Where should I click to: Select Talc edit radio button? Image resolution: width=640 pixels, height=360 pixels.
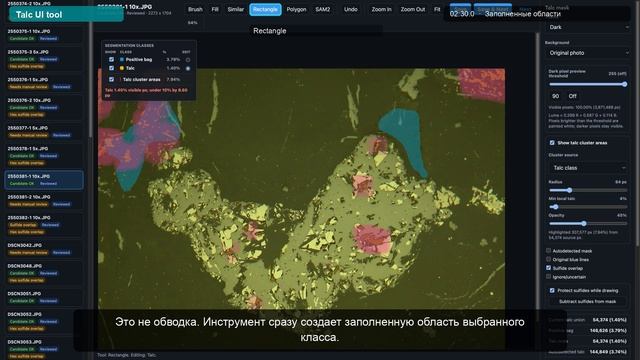(188, 69)
